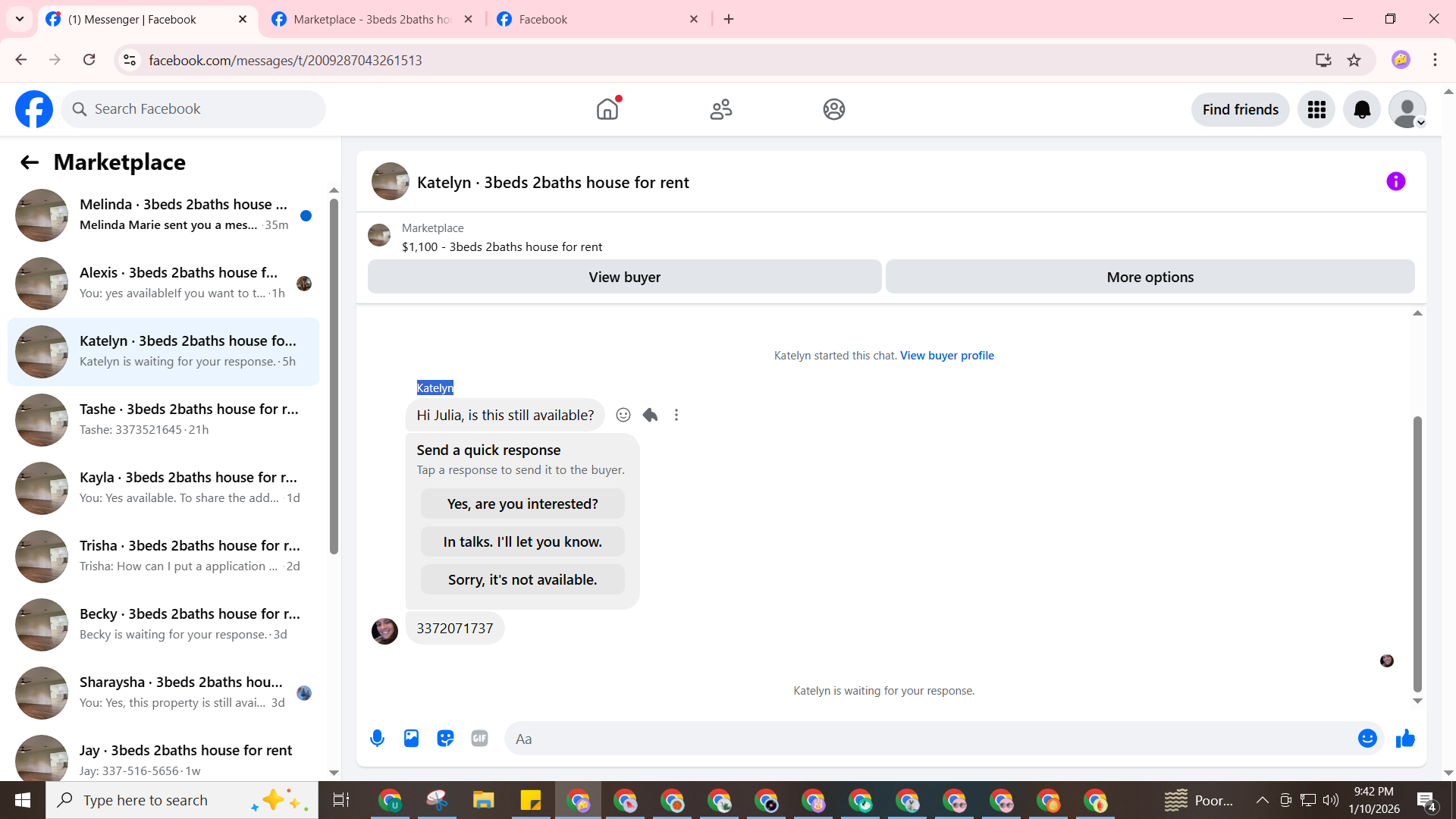Image resolution: width=1456 pixels, height=819 pixels.
Task: Switch to Marketplace 3beds 2baths tab
Action: tap(372, 19)
